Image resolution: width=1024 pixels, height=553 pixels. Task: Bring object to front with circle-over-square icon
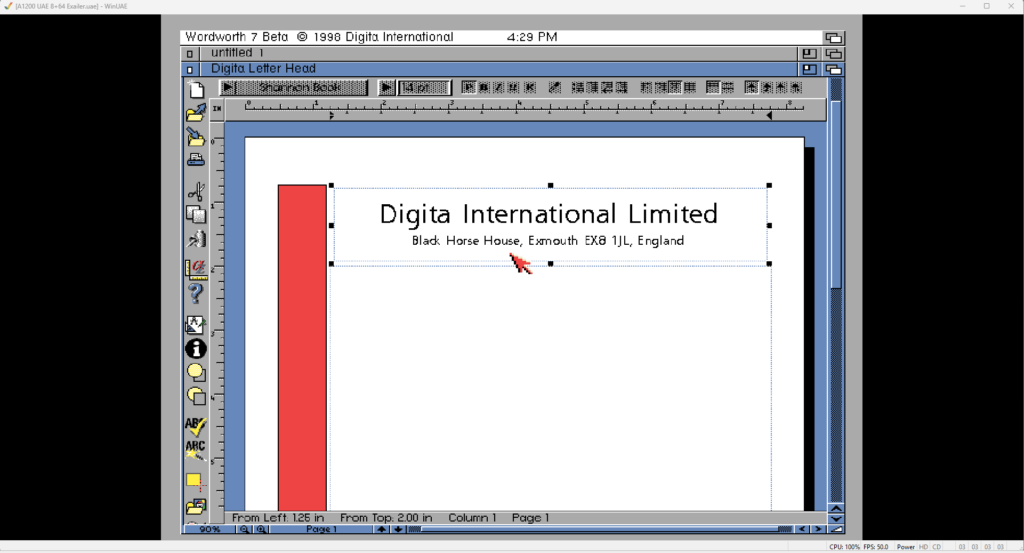[x=196, y=373]
